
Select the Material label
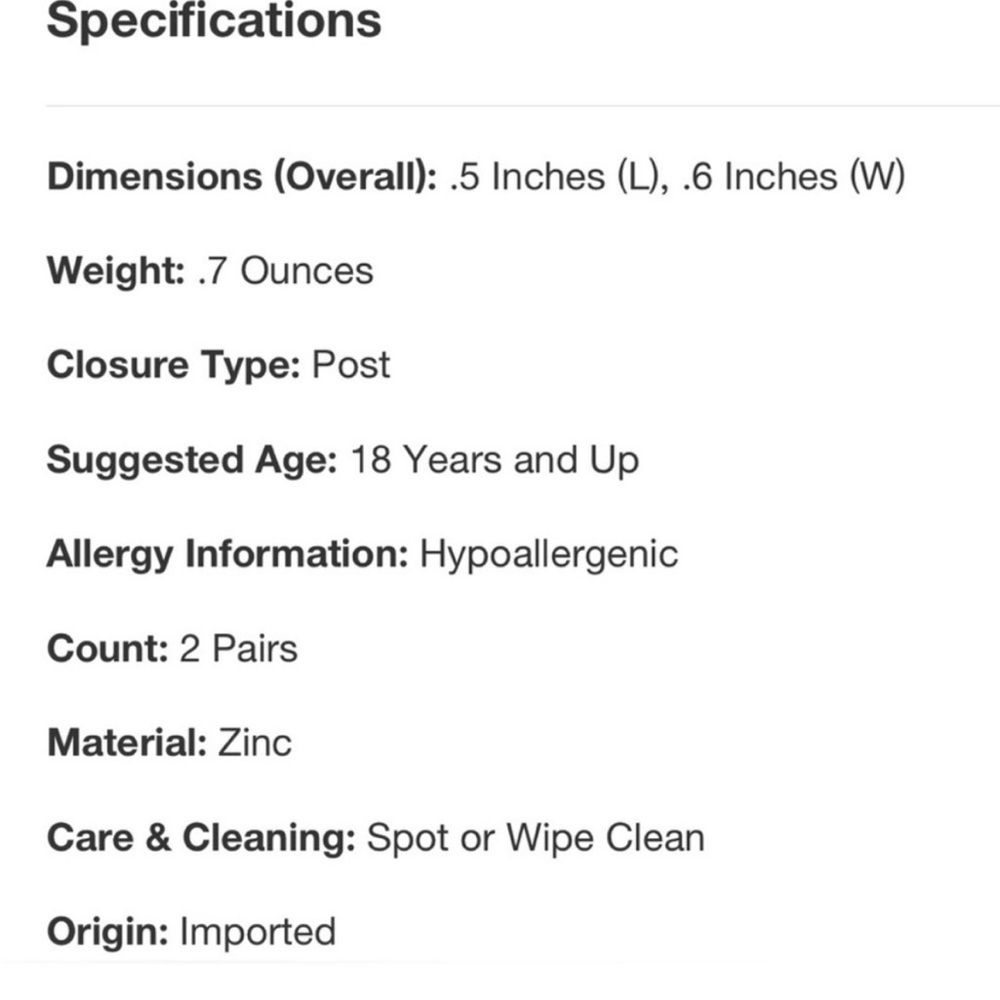(127, 743)
